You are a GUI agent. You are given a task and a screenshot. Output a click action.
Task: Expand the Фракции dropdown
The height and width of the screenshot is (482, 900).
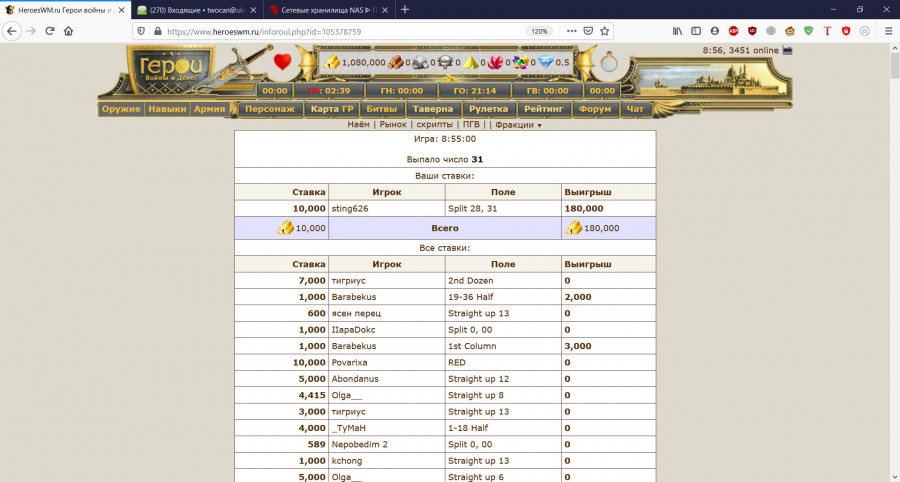(518, 125)
